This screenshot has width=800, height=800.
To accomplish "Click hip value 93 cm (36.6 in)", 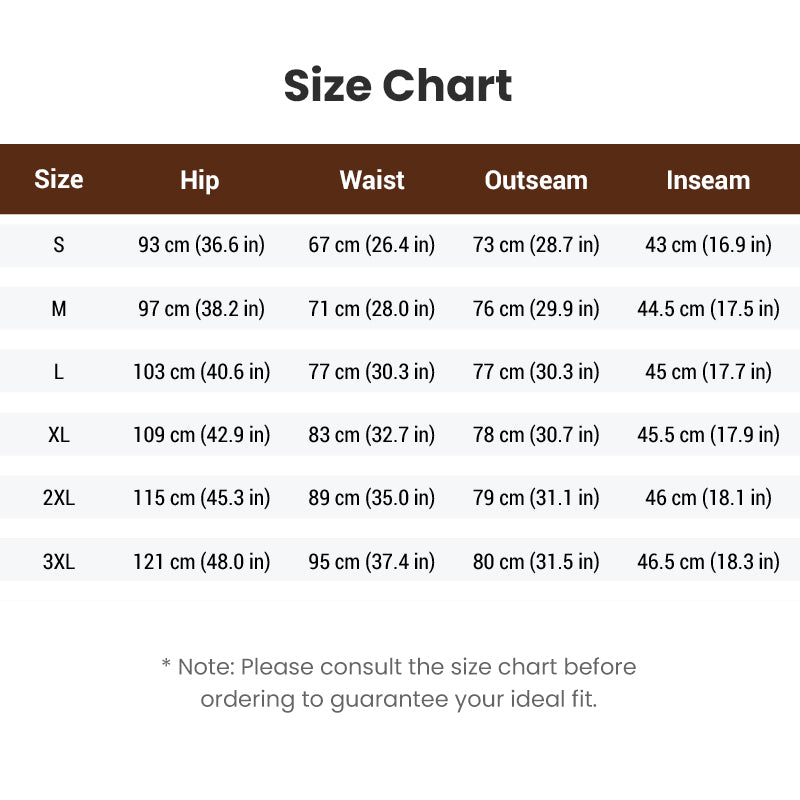I will tap(202, 245).
